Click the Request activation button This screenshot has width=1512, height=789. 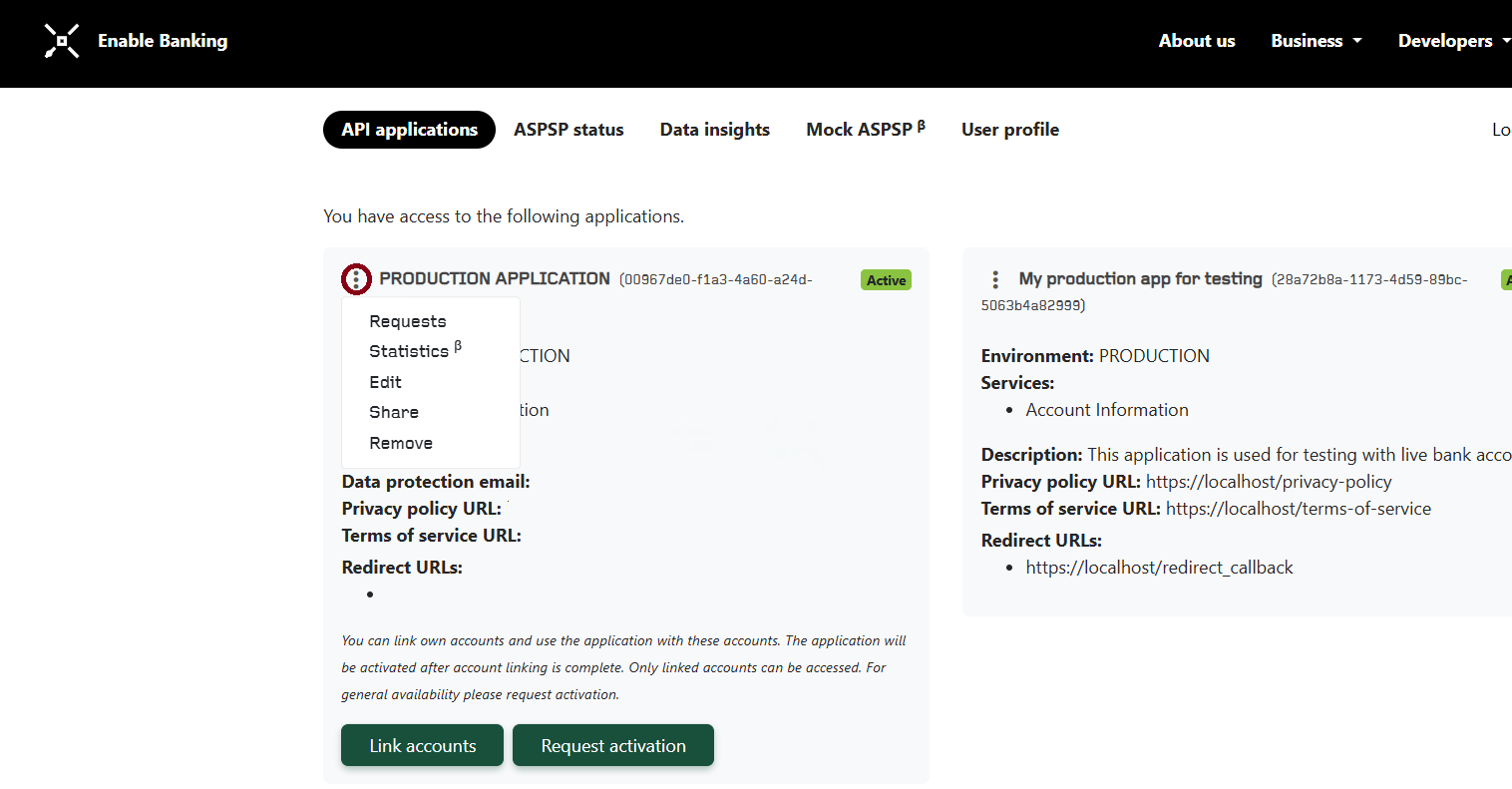coord(613,745)
